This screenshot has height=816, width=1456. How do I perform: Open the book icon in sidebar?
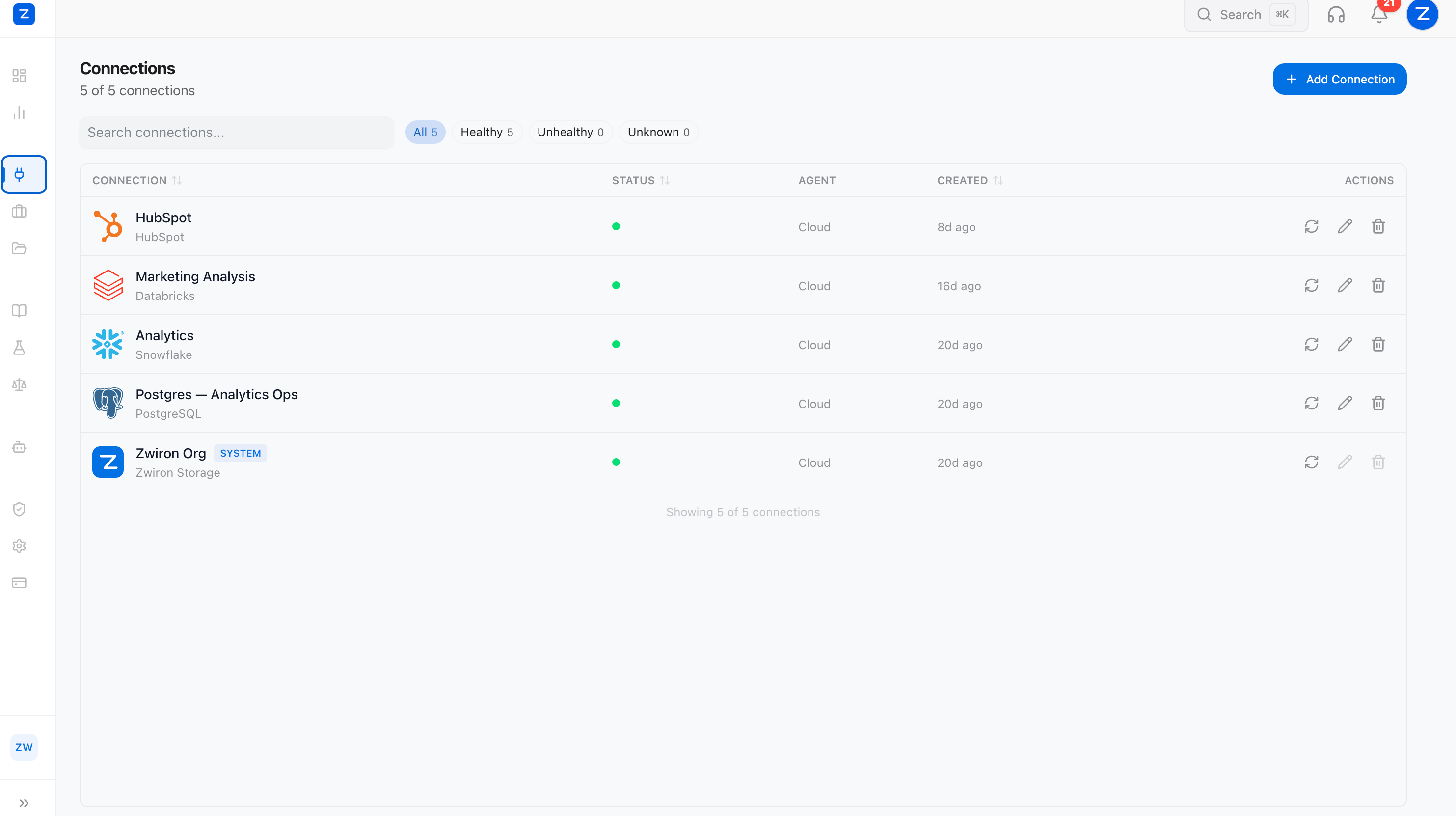(x=19, y=310)
